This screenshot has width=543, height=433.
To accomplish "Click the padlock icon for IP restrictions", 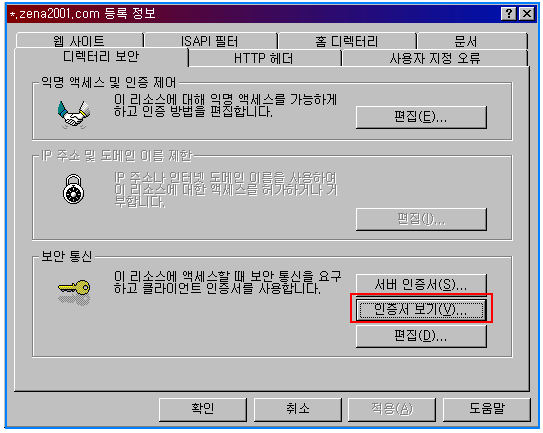I will click(x=73, y=189).
